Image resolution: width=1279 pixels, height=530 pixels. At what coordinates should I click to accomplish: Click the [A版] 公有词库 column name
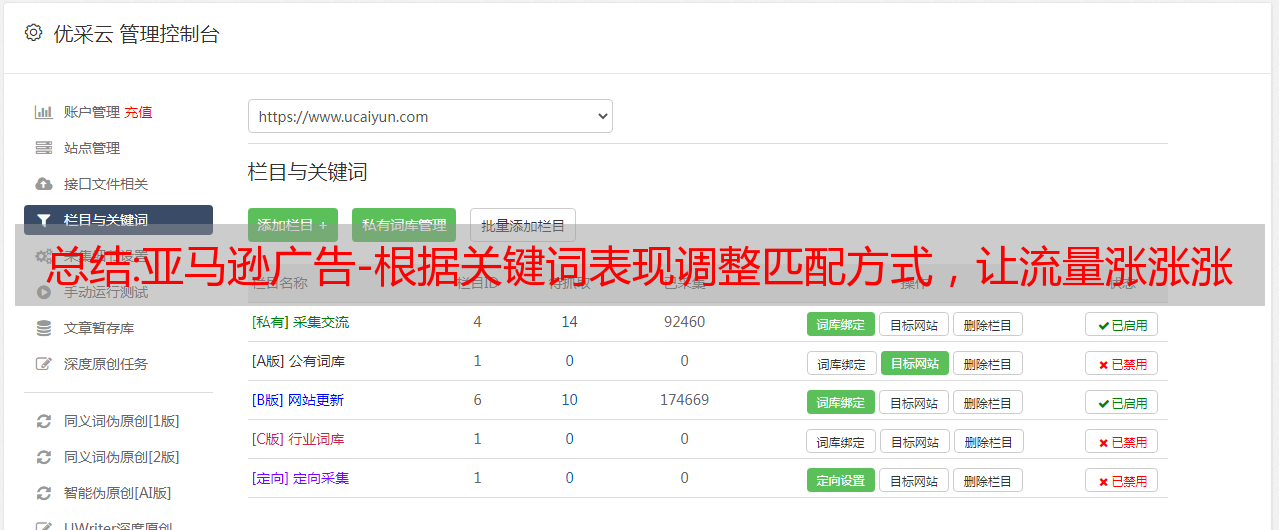pyautogui.click(x=298, y=361)
